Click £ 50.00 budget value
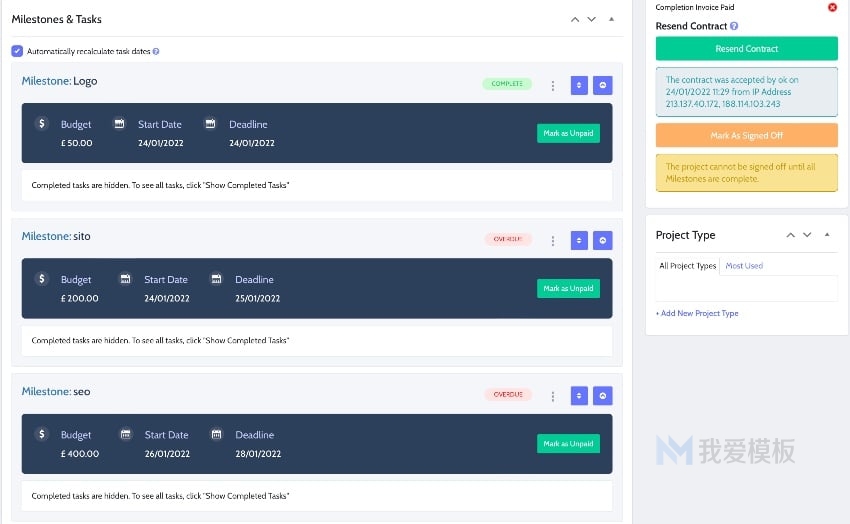Image resolution: width=850 pixels, height=524 pixels. point(76,143)
